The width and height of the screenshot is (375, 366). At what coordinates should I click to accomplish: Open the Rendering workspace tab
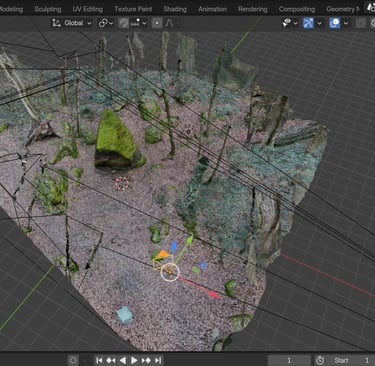pyautogui.click(x=253, y=9)
